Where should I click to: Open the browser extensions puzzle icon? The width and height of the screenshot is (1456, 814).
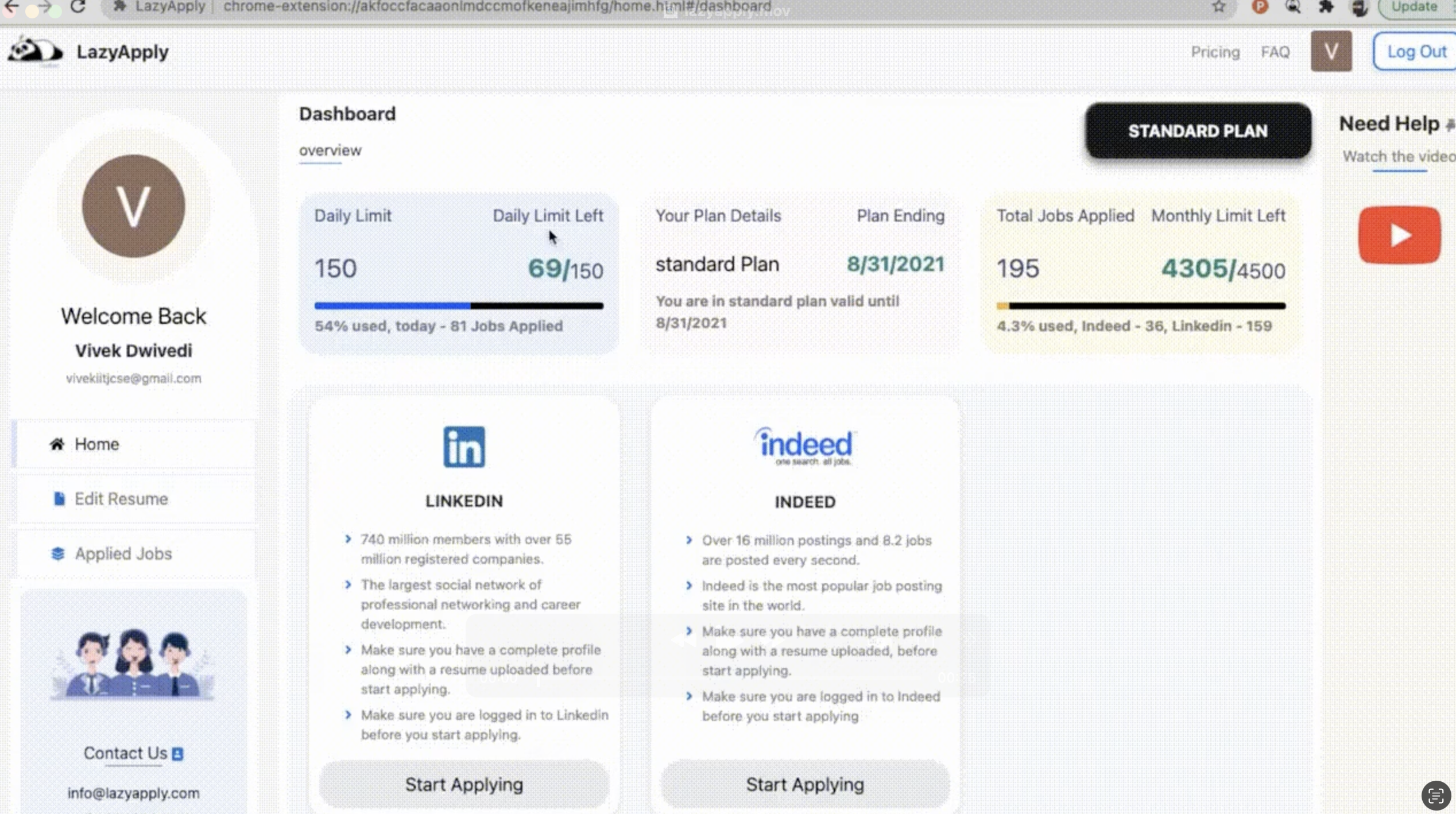click(x=1326, y=7)
